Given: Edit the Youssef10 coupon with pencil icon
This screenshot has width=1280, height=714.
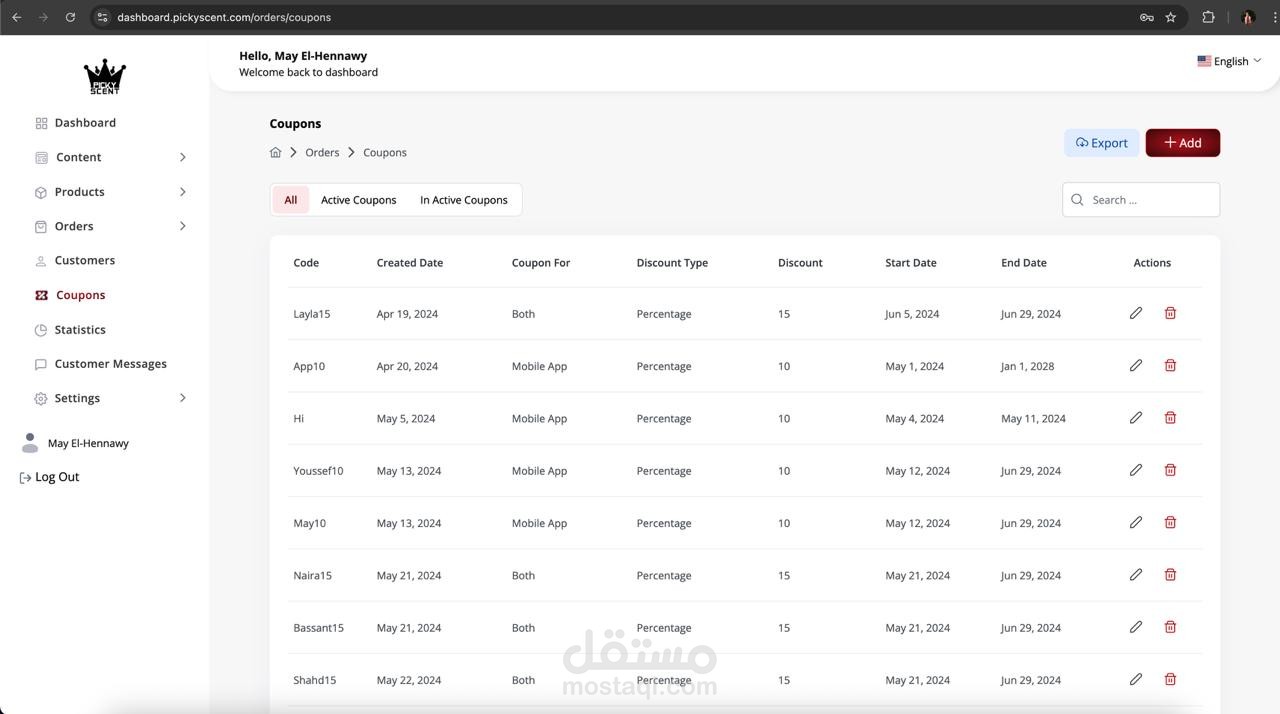Looking at the screenshot, I should pyautogui.click(x=1136, y=470).
